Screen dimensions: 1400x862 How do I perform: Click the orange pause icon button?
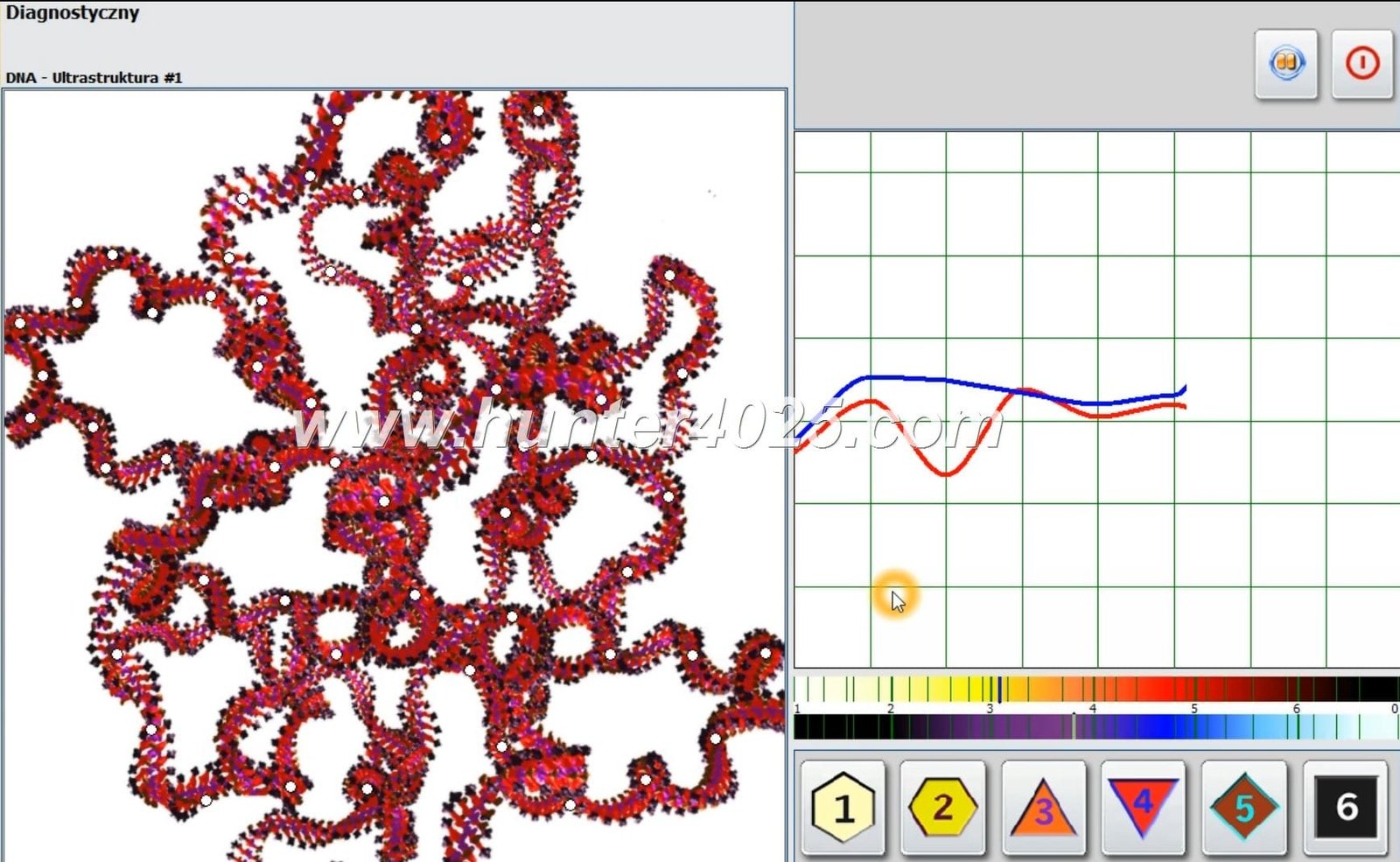coord(1285,64)
